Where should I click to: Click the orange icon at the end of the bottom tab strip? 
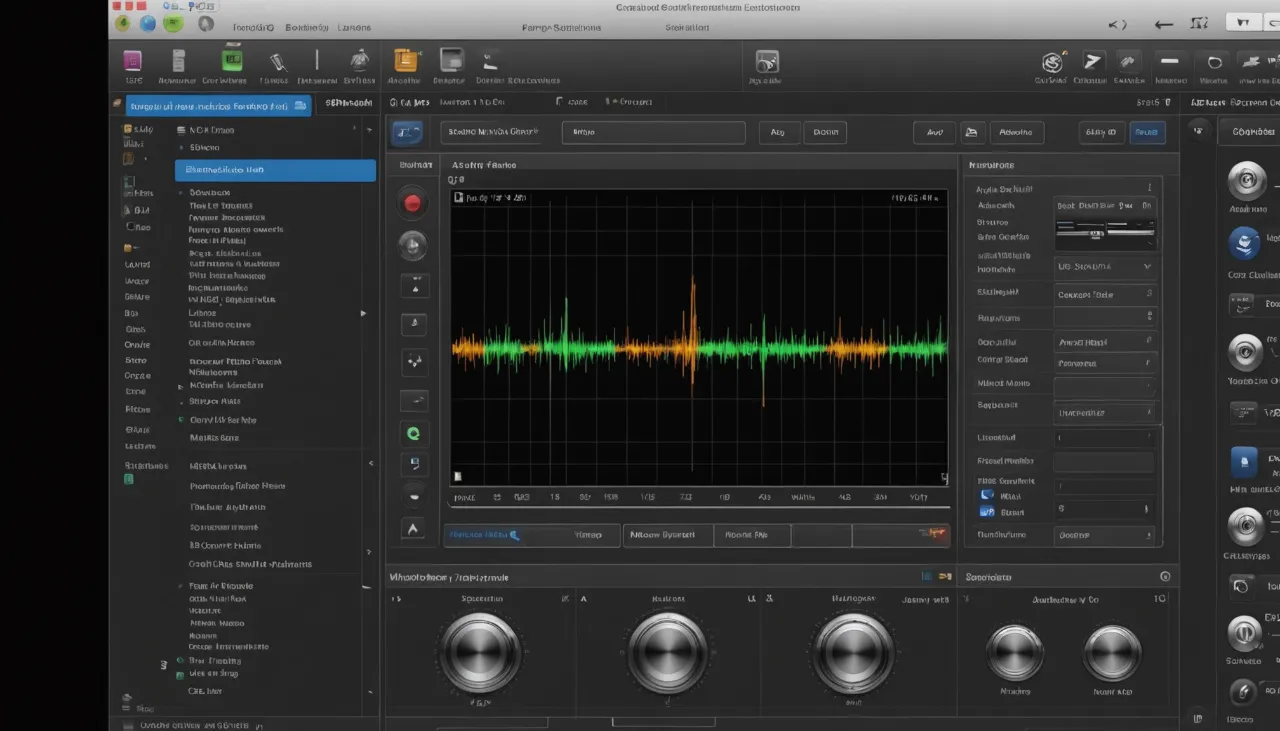(936, 534)
